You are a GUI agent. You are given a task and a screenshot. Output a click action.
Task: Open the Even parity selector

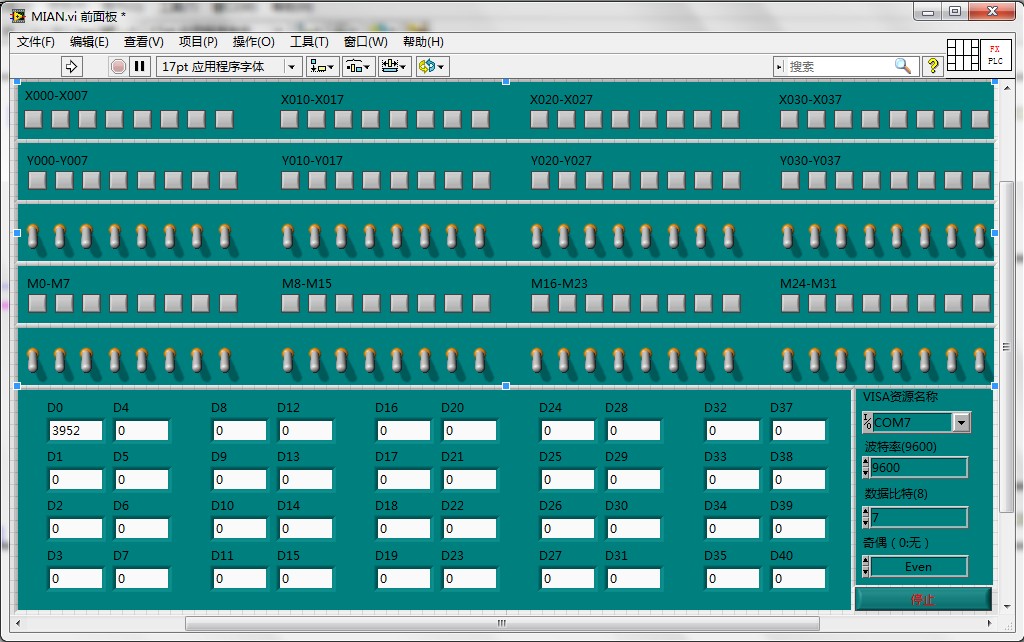(917, 567)
